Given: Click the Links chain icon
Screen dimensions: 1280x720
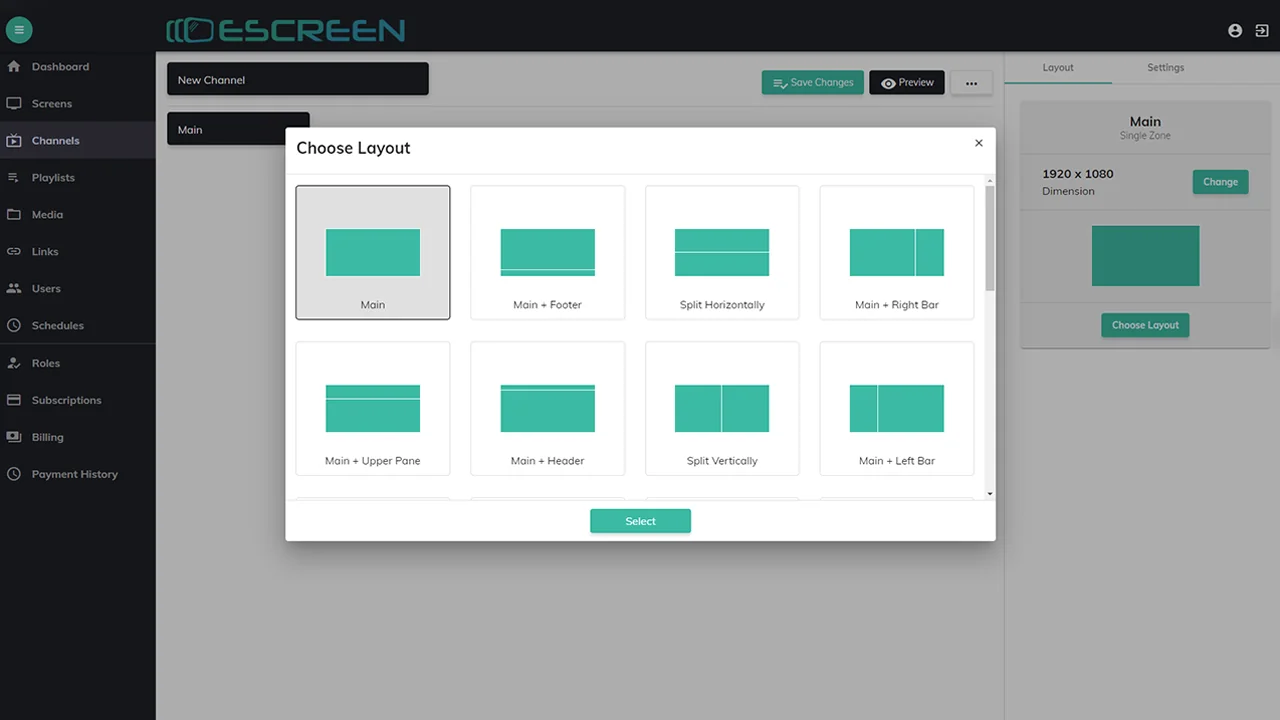Looking at the screenshot, I should pos(14,252).
